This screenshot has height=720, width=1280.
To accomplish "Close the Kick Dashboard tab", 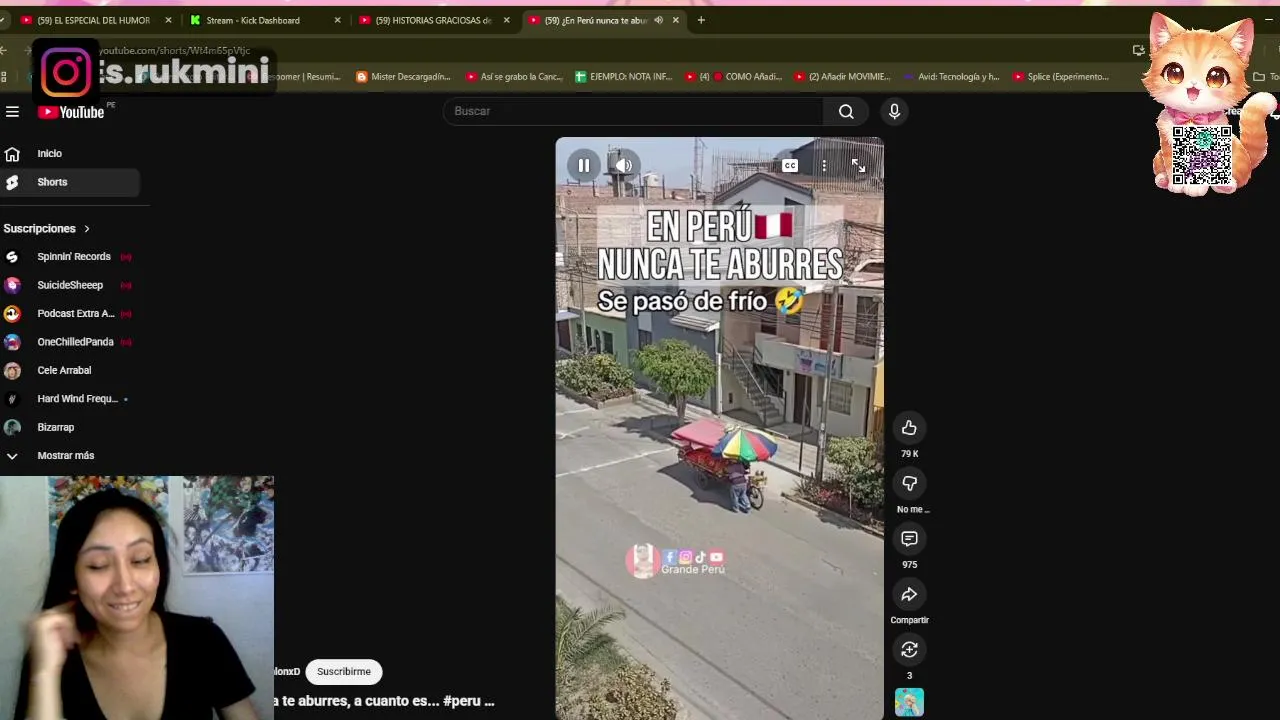I will coord(337,20).
